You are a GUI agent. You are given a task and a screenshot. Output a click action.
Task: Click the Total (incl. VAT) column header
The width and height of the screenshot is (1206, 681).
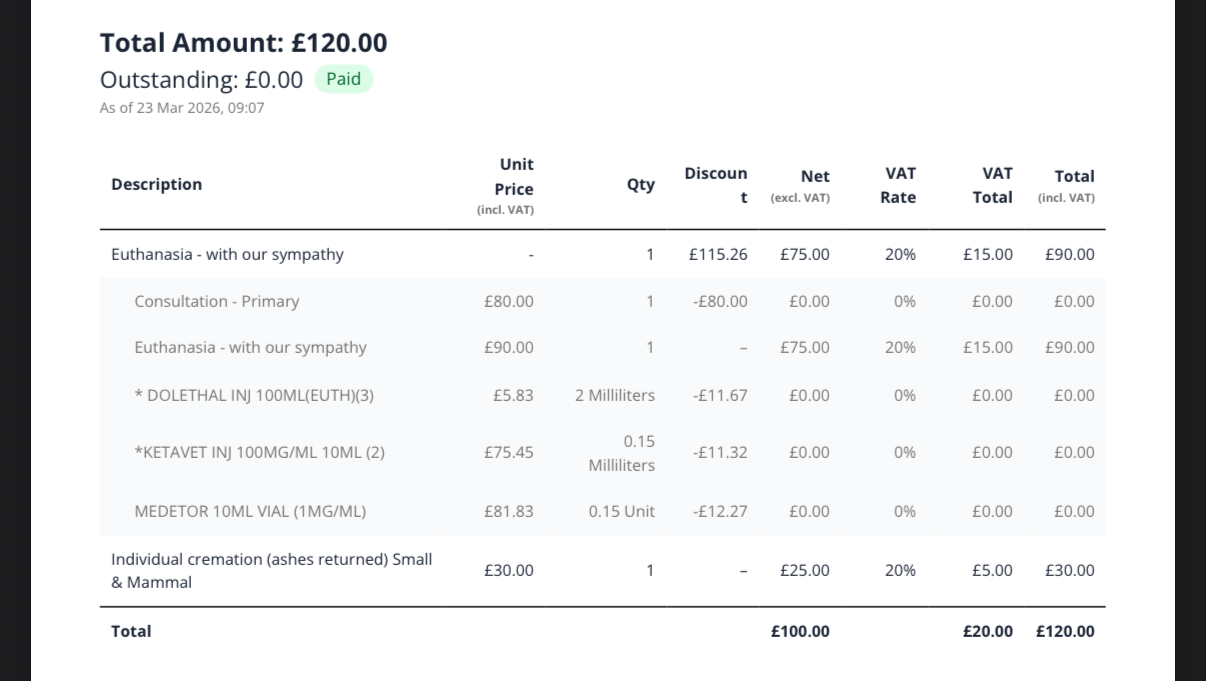pos(1068,186)
